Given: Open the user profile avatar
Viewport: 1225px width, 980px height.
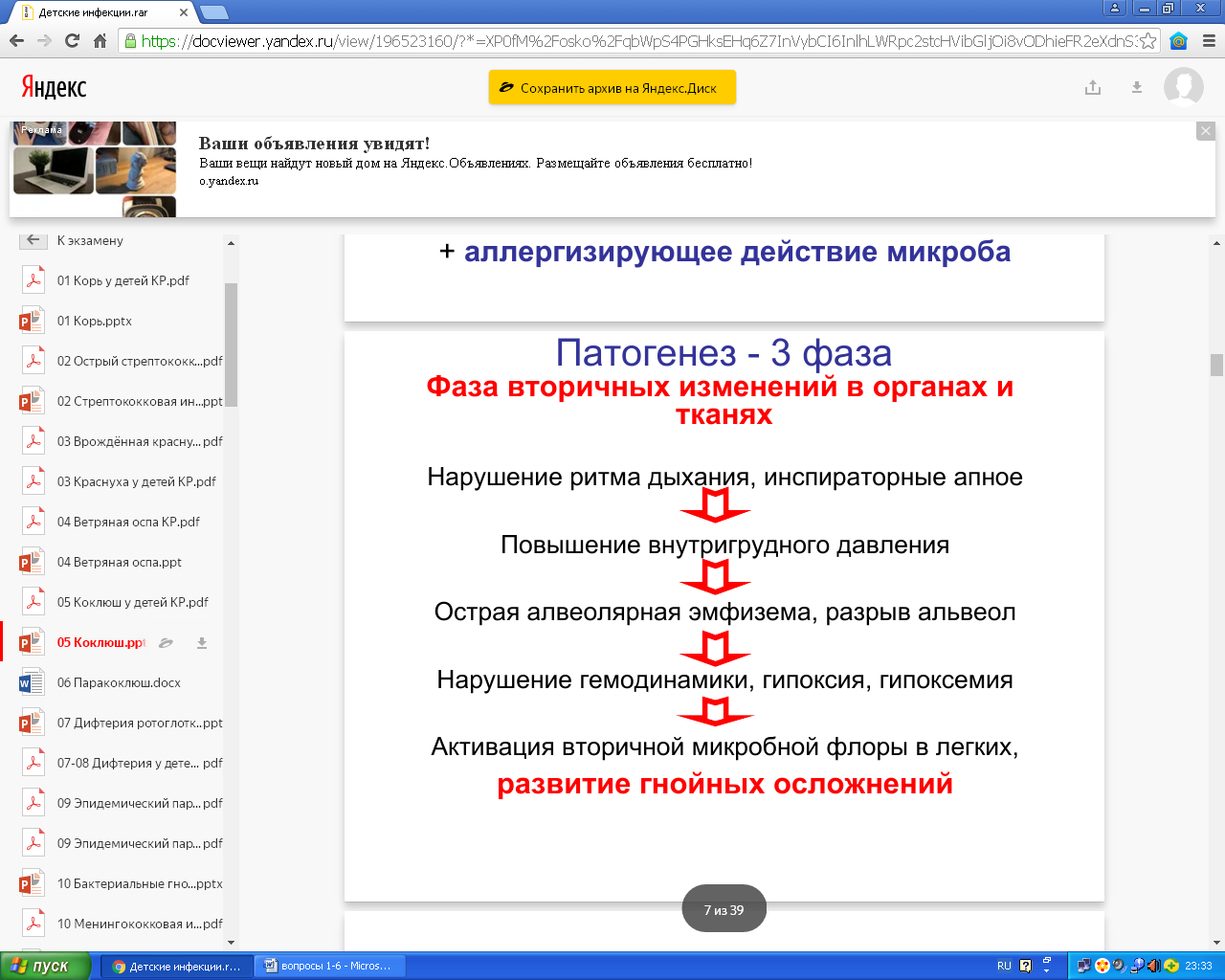Looking at the screenshot, I should click(1183, 87).
